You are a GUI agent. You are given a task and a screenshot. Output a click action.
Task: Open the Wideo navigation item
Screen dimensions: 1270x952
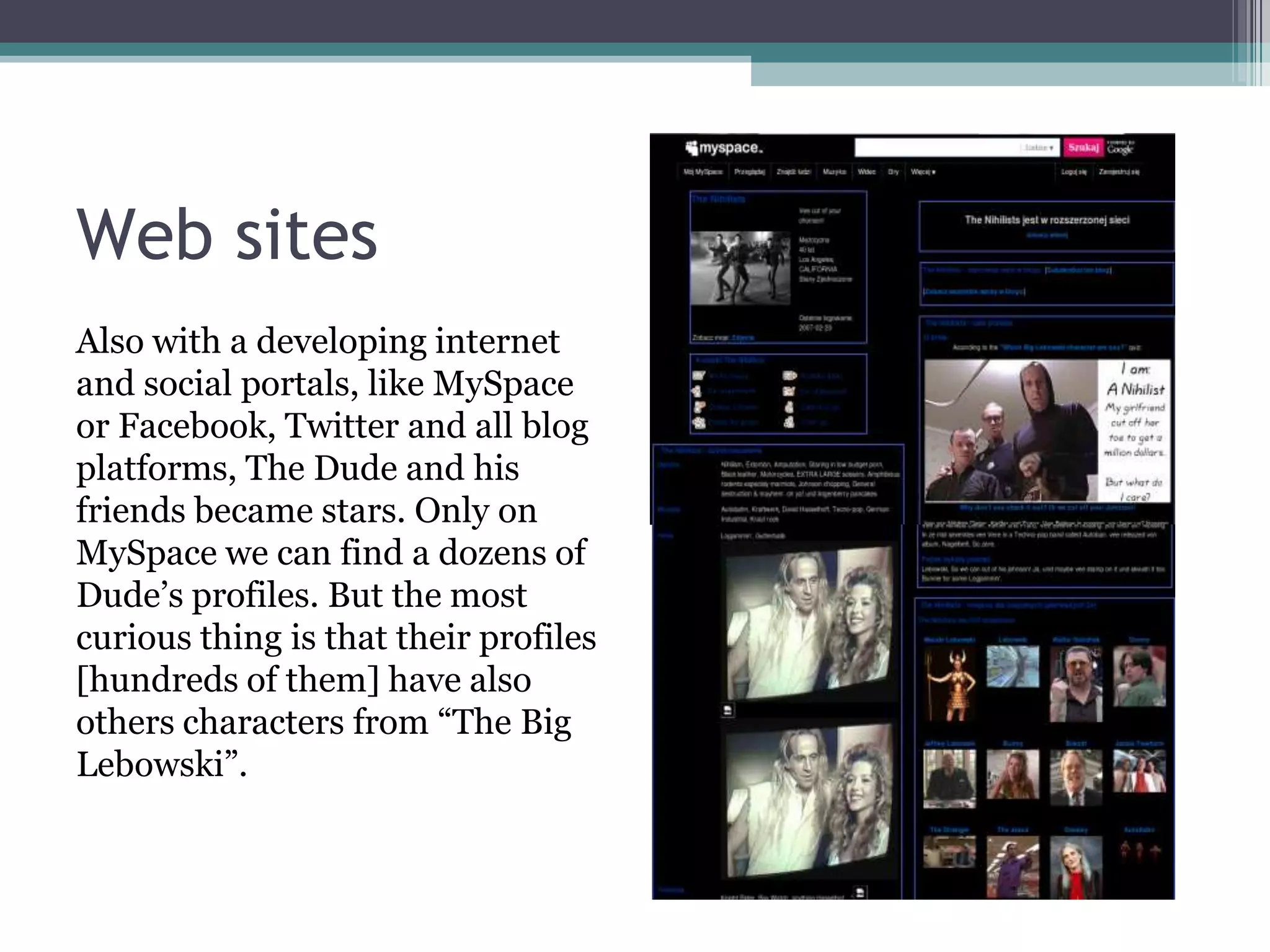tap(867, 172)
